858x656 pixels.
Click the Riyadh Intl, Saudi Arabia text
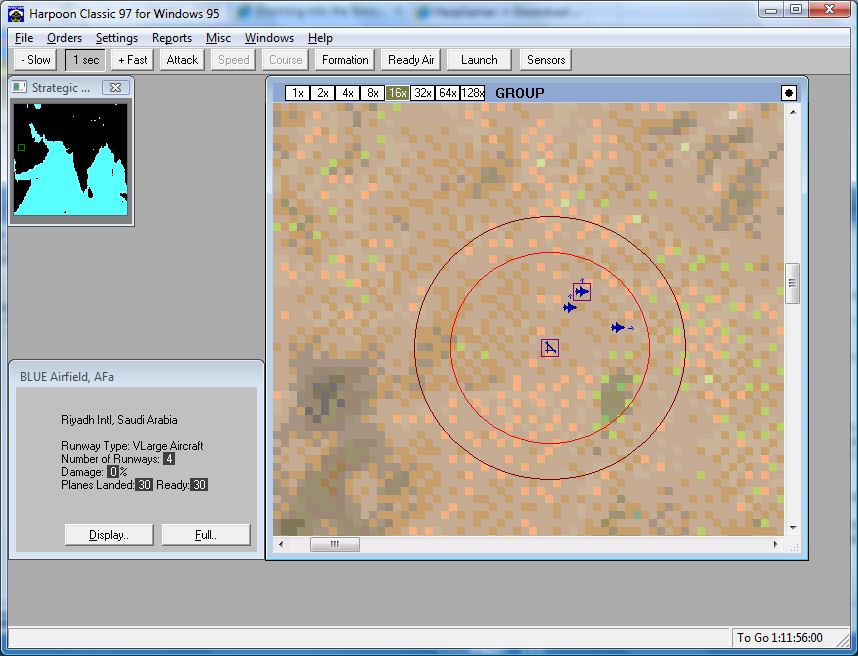[x=119, y=420]
